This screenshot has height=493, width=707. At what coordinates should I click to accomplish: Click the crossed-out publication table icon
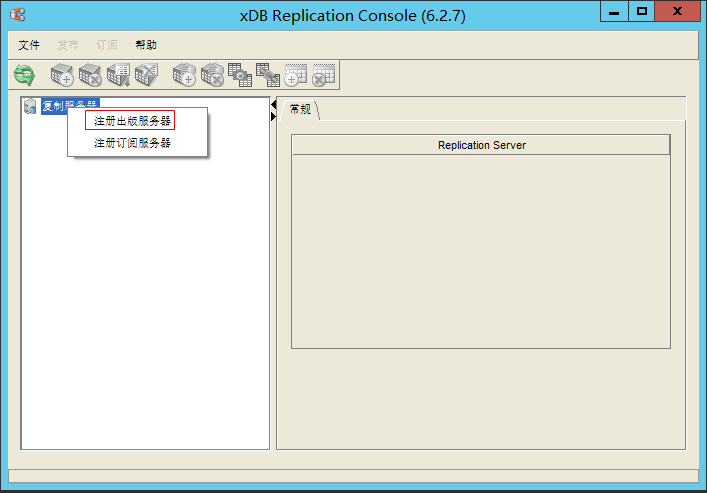[147, 75]
